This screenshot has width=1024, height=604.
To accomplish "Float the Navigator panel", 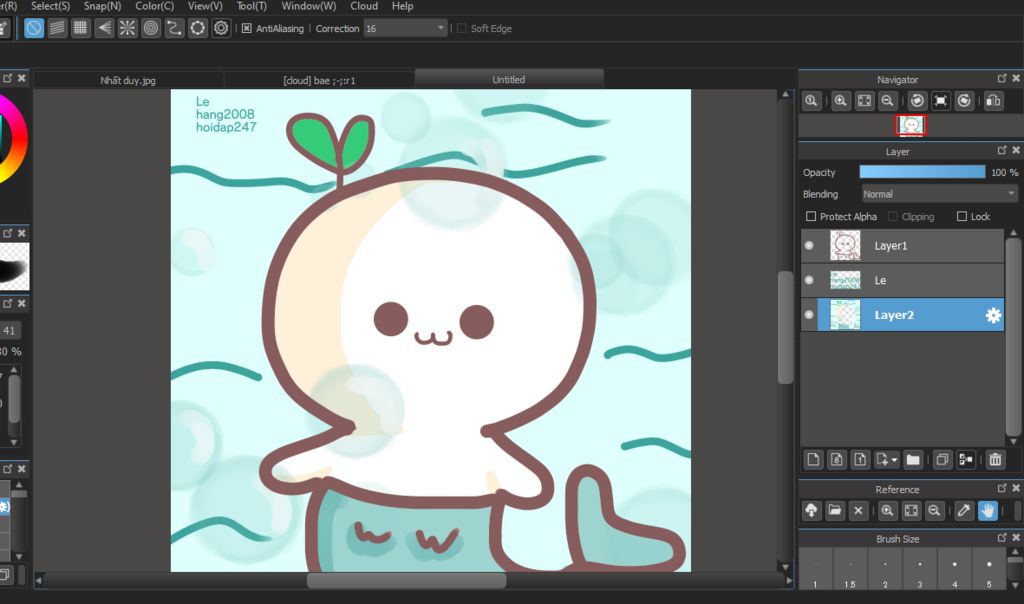I will tap(1002, 78).
